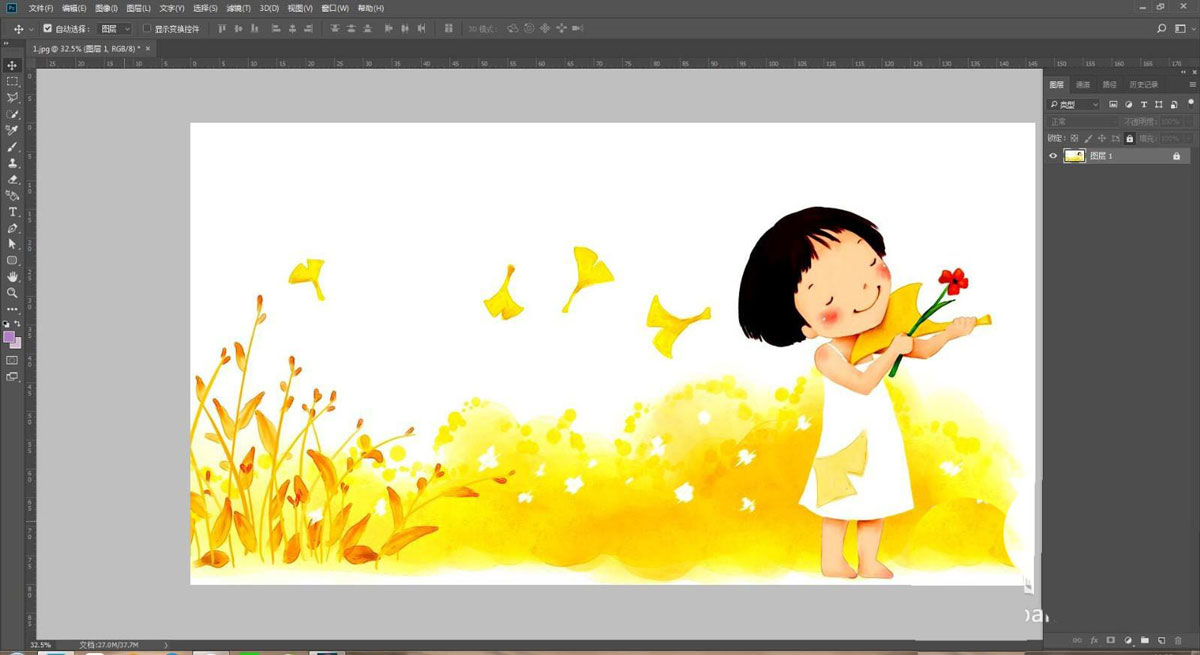Switch to the 历史记录 tab
1200x655 pixels.
pos(1143,85)
